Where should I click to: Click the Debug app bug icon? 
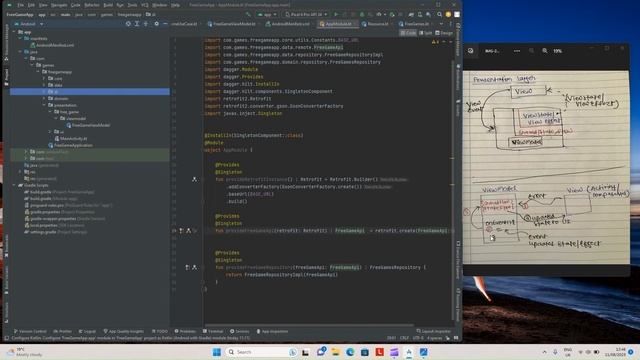[362, 14]
